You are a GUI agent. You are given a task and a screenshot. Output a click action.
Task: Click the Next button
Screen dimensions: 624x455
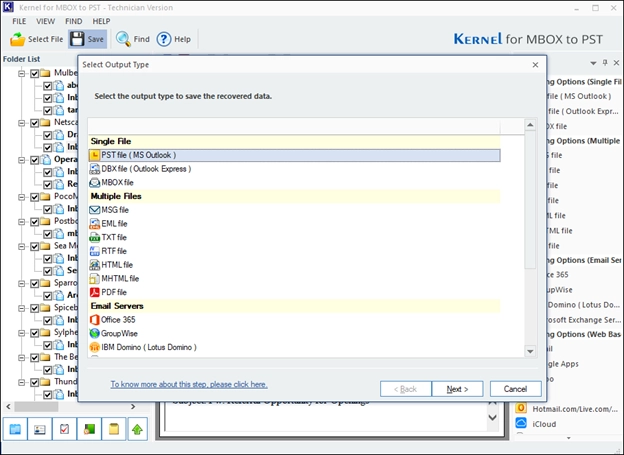(457, 389)
